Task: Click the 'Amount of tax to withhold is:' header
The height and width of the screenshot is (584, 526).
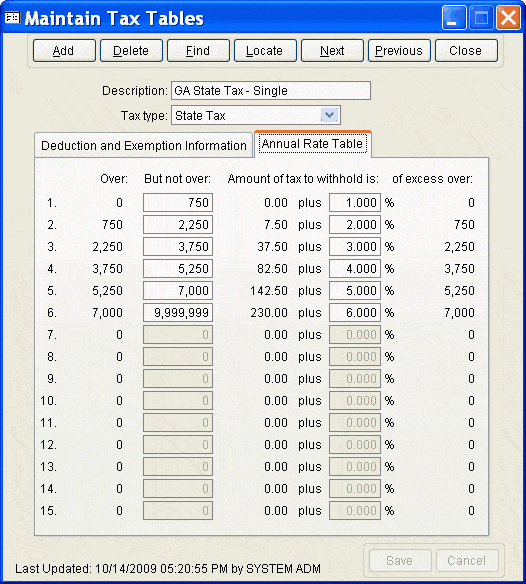Action: coord(303,179)
